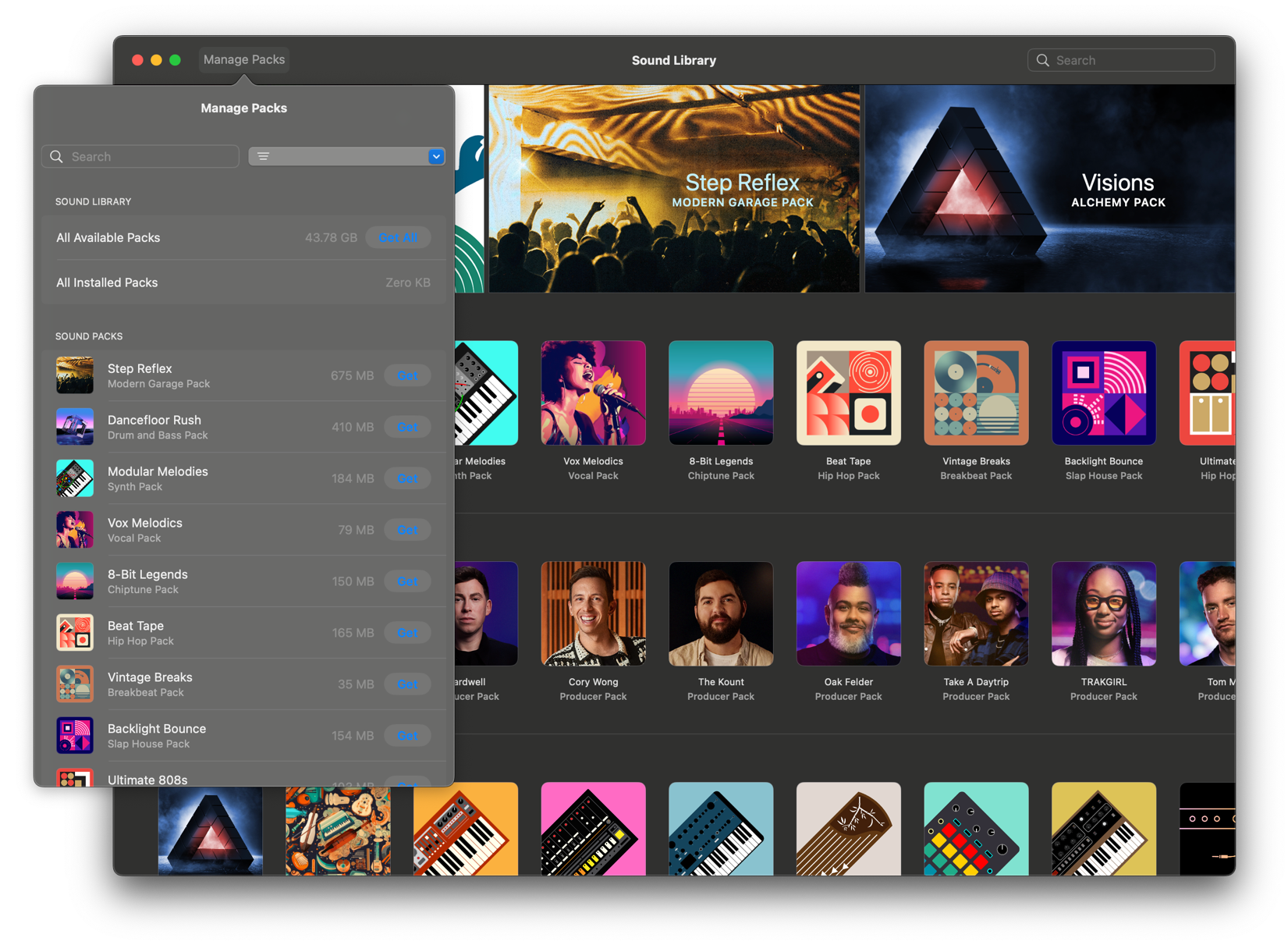The height and width of the screenshot is (945, 1288).
Task: Get the Dancefloor Rush pack
Action: pyautogui.click(x=407, y=427)
